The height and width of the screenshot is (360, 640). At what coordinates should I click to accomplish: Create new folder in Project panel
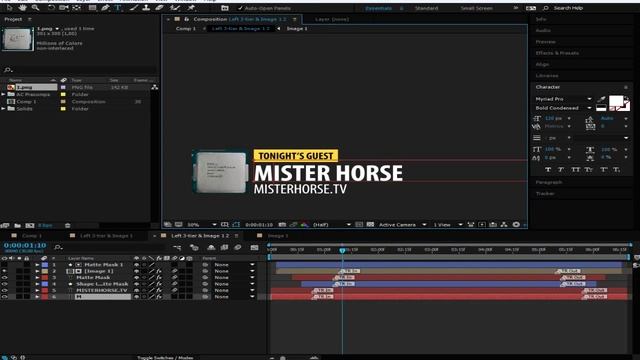(x=18, y=225)
